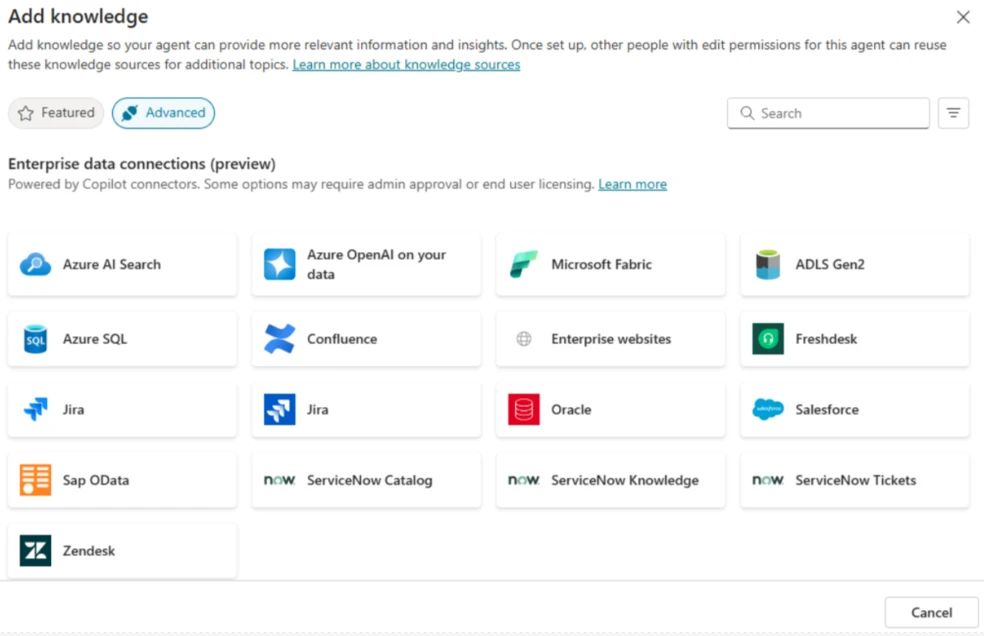Follow the Learn more link under Enterprise data
The image size is (984, 636).
tap(632, 184)
